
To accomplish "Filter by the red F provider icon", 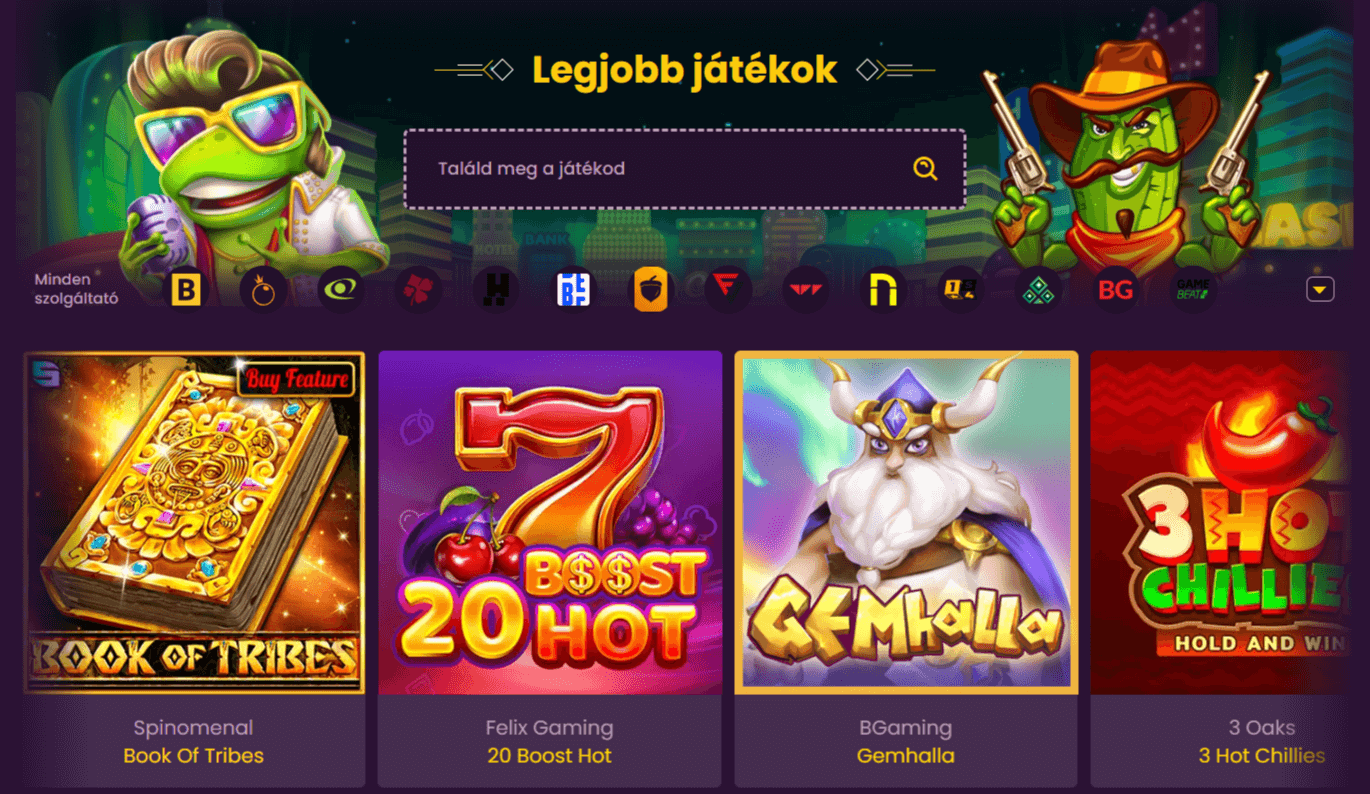I will click(x=727, y=290).
